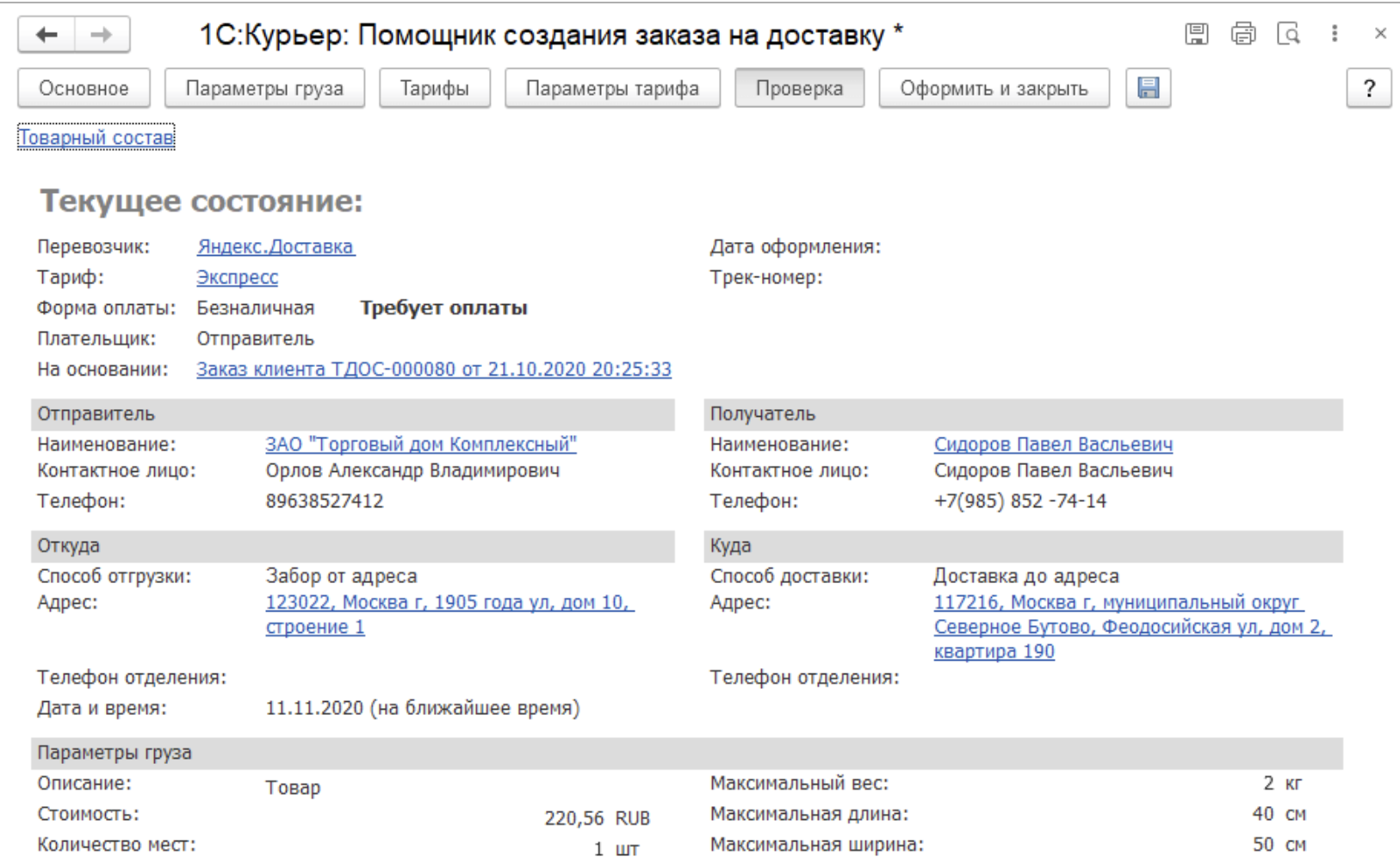Click the back navigation arrow
The height and width of the screenshot is (863, 1400).
pyautogui.click(x=46, y=34)
